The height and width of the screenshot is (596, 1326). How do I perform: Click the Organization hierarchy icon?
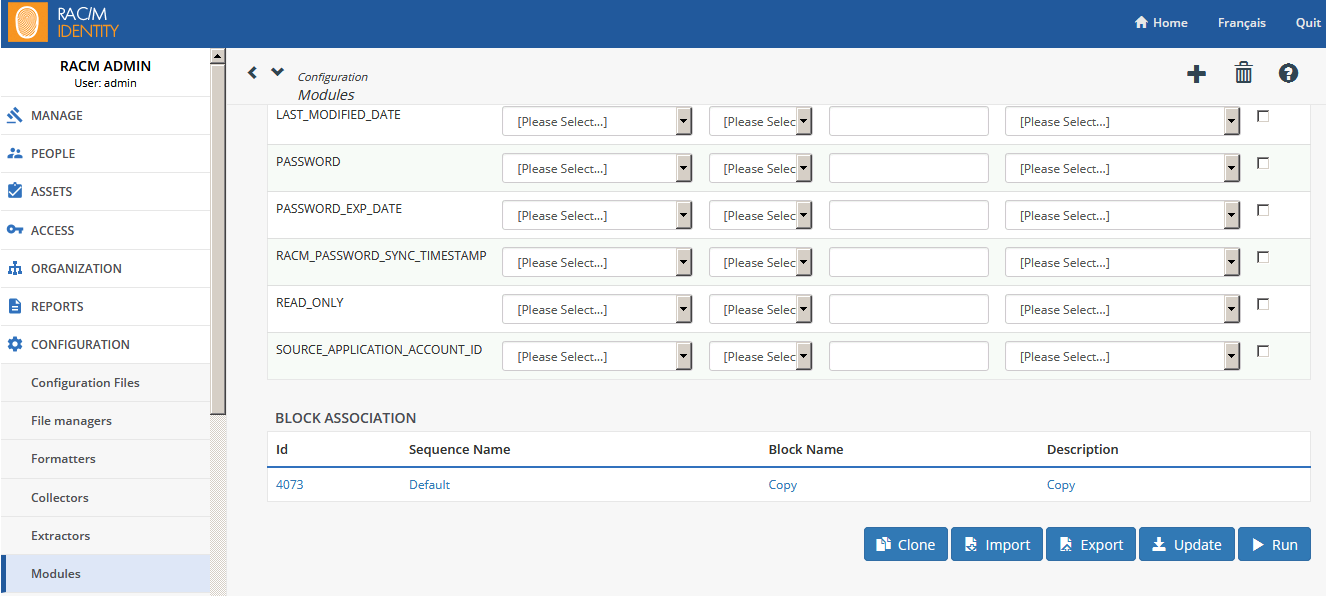pyautogui.click(x=15, y=268)
